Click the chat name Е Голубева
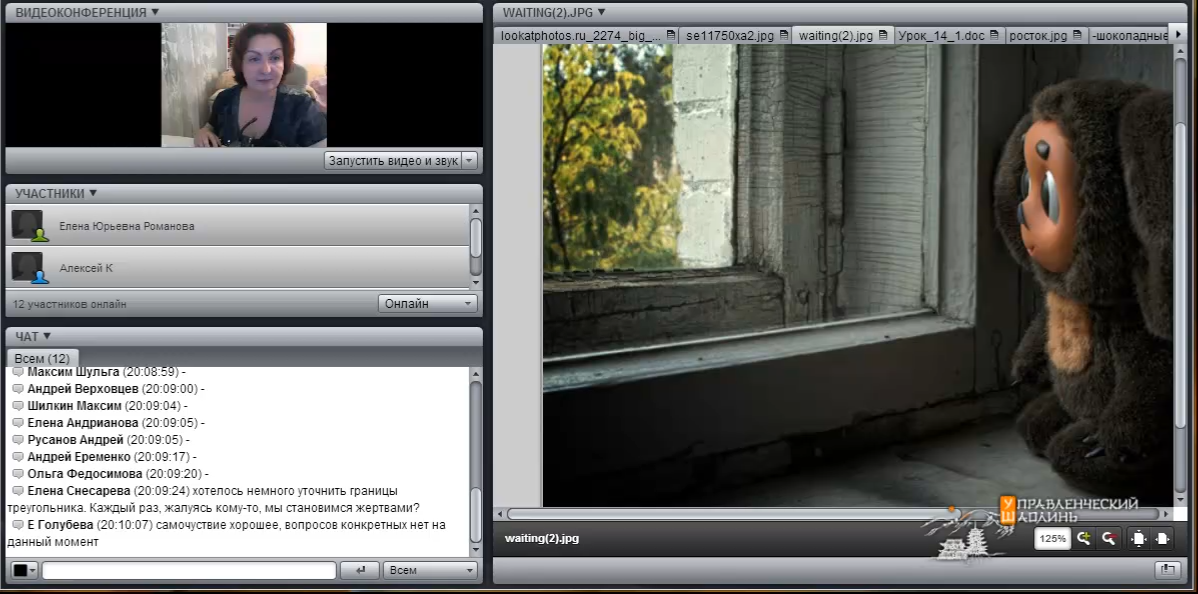Screen dimensions: 1198x594 (x=60, y=525)
